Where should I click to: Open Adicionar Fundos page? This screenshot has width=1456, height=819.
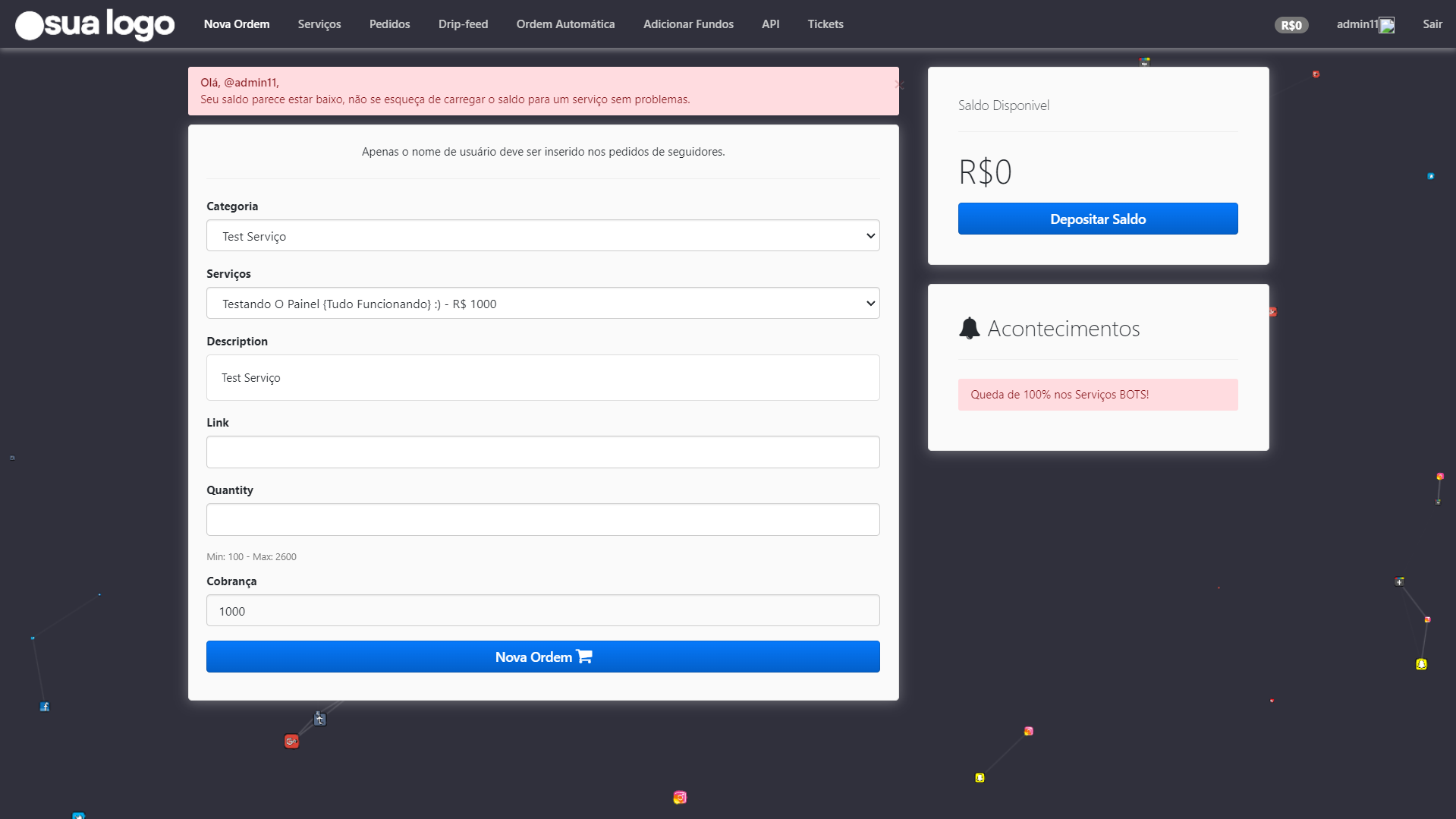point(688,24)
